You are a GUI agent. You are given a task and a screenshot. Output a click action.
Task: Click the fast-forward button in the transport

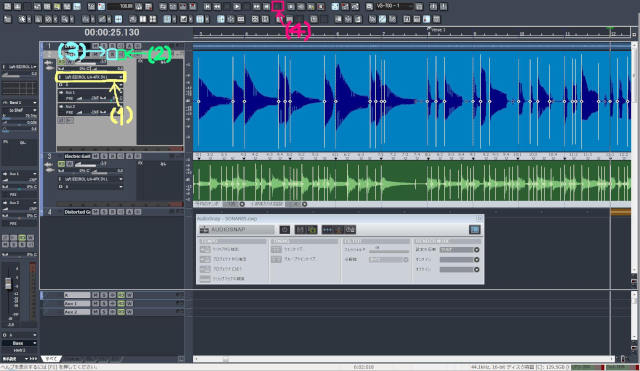[x=256, y=7]
